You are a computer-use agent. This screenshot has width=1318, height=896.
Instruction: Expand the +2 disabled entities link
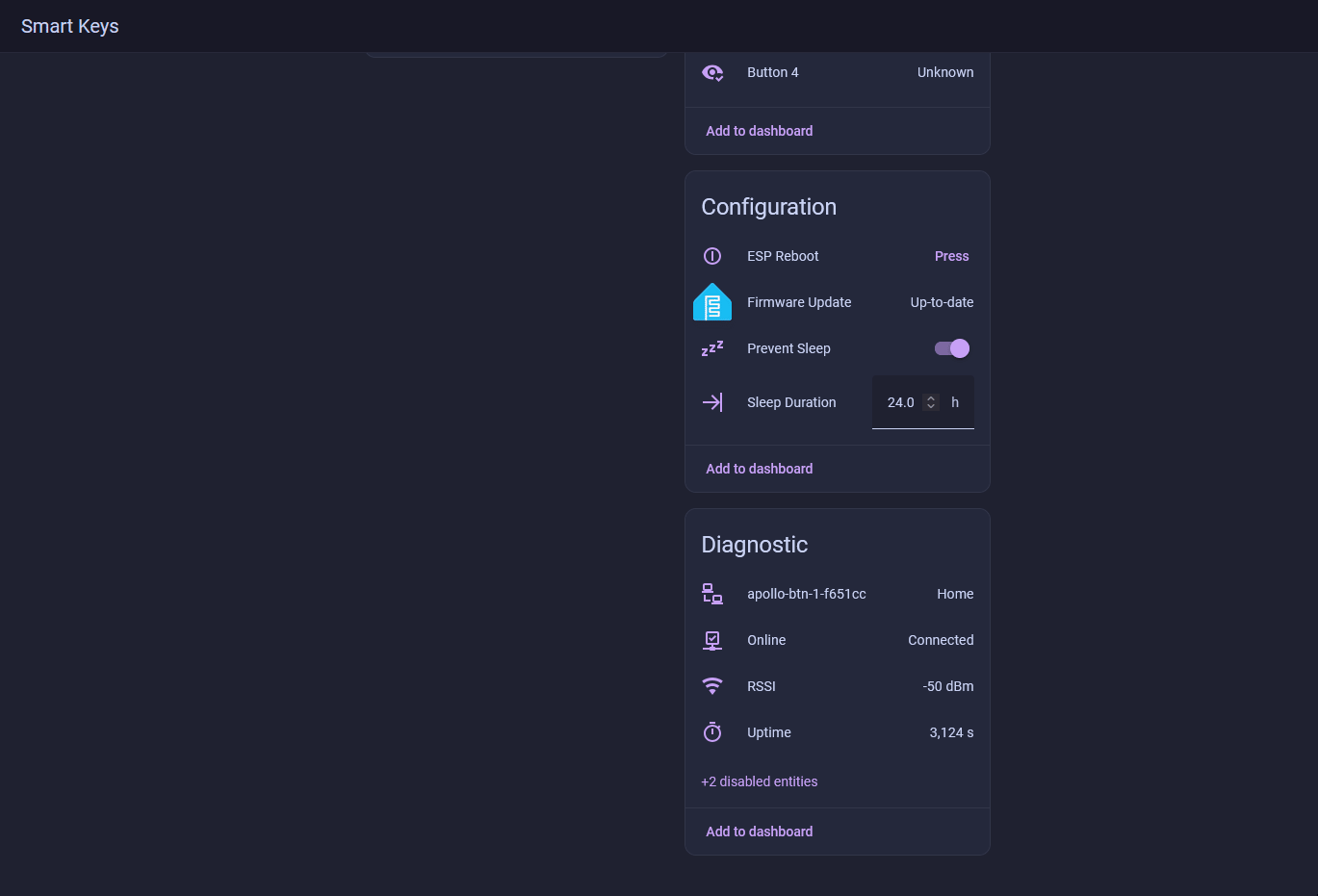(760, 781)
